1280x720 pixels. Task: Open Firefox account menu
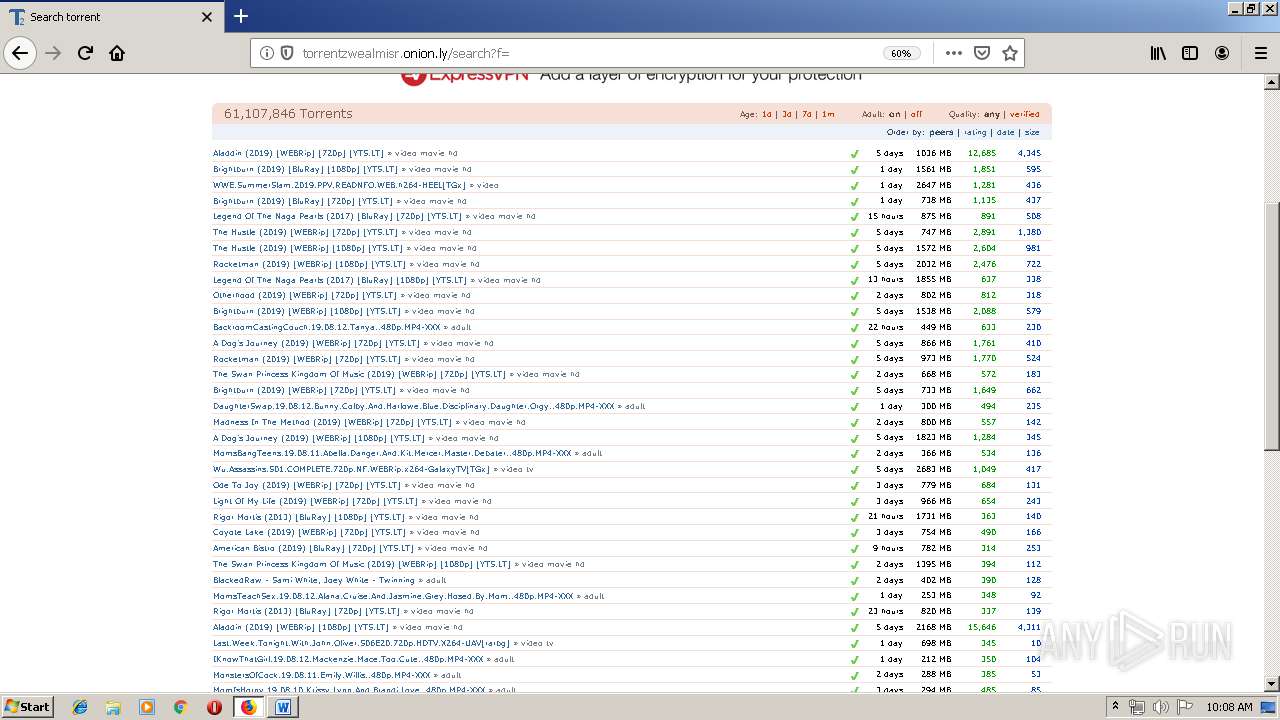pos(1222,53)
